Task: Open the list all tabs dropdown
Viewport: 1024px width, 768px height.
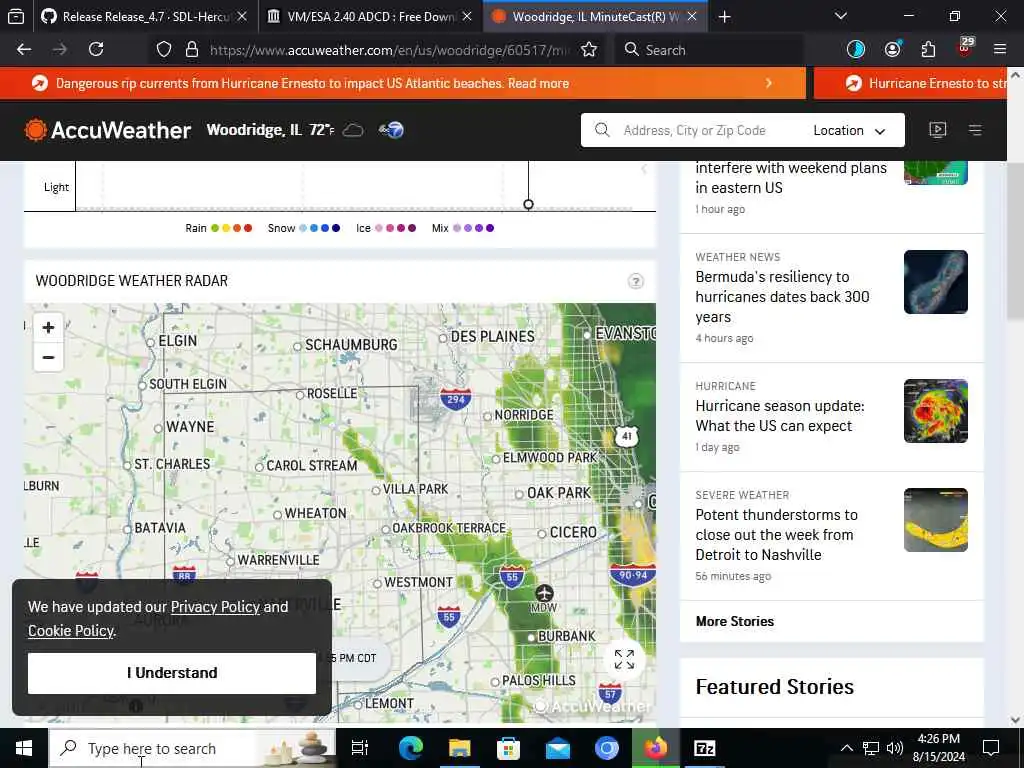Action: click(841, 16)
